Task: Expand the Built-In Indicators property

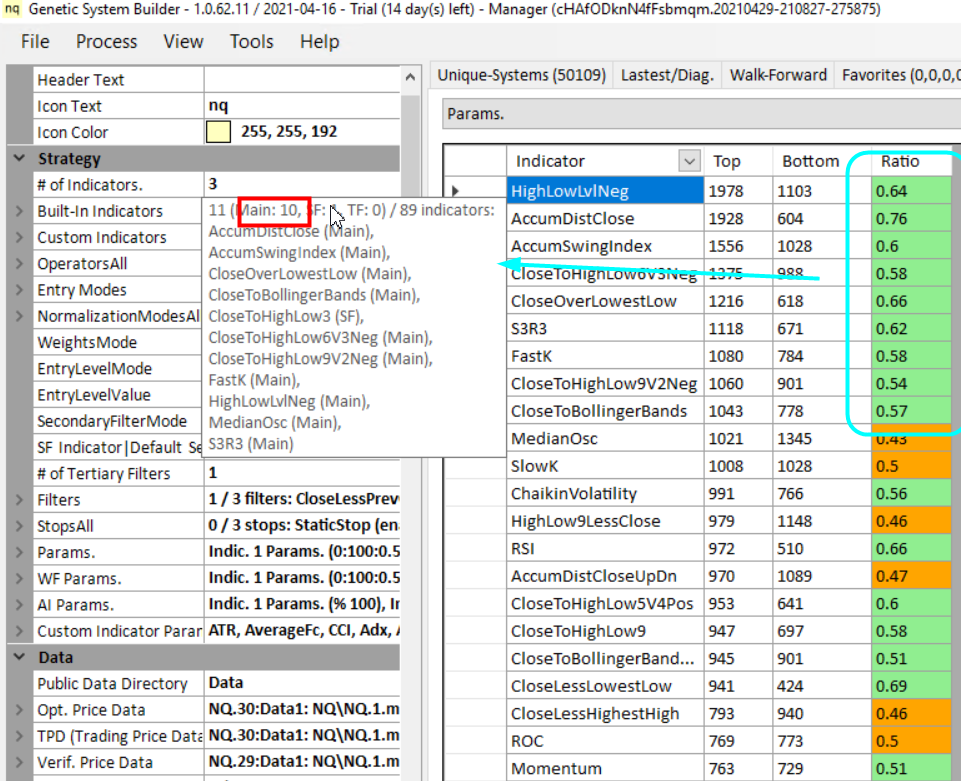Action: click(x=19, y=211)
